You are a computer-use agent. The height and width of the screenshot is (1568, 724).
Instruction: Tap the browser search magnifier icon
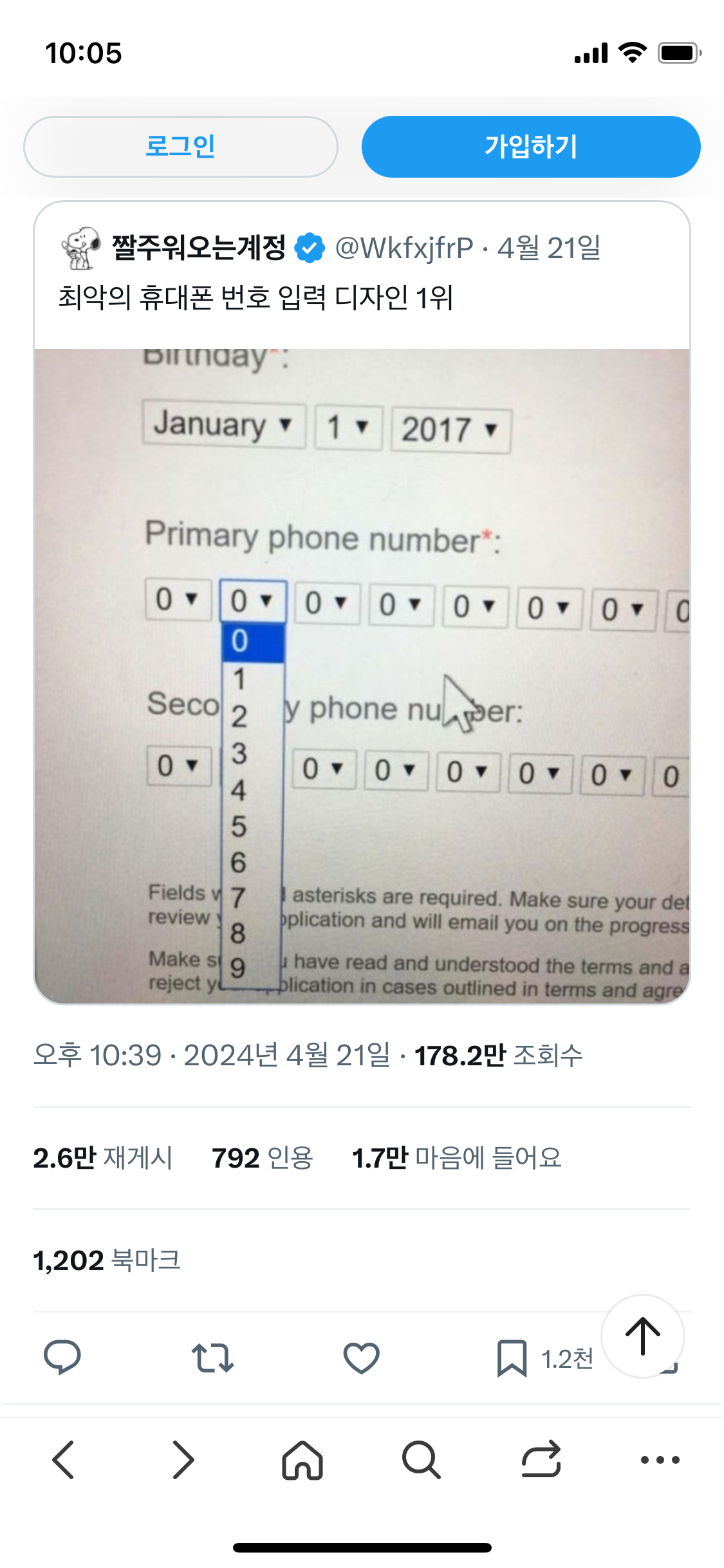422,1459
